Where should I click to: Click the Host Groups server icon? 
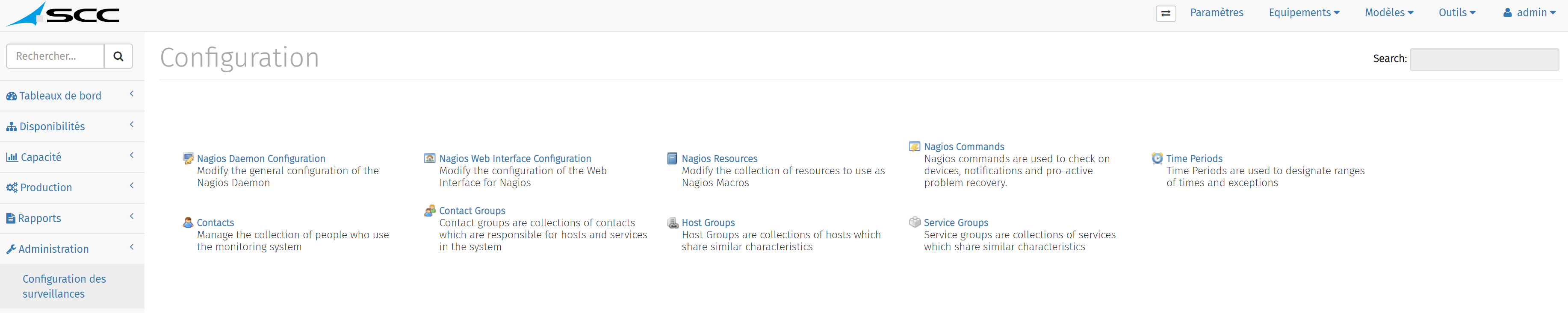point(673,222)
